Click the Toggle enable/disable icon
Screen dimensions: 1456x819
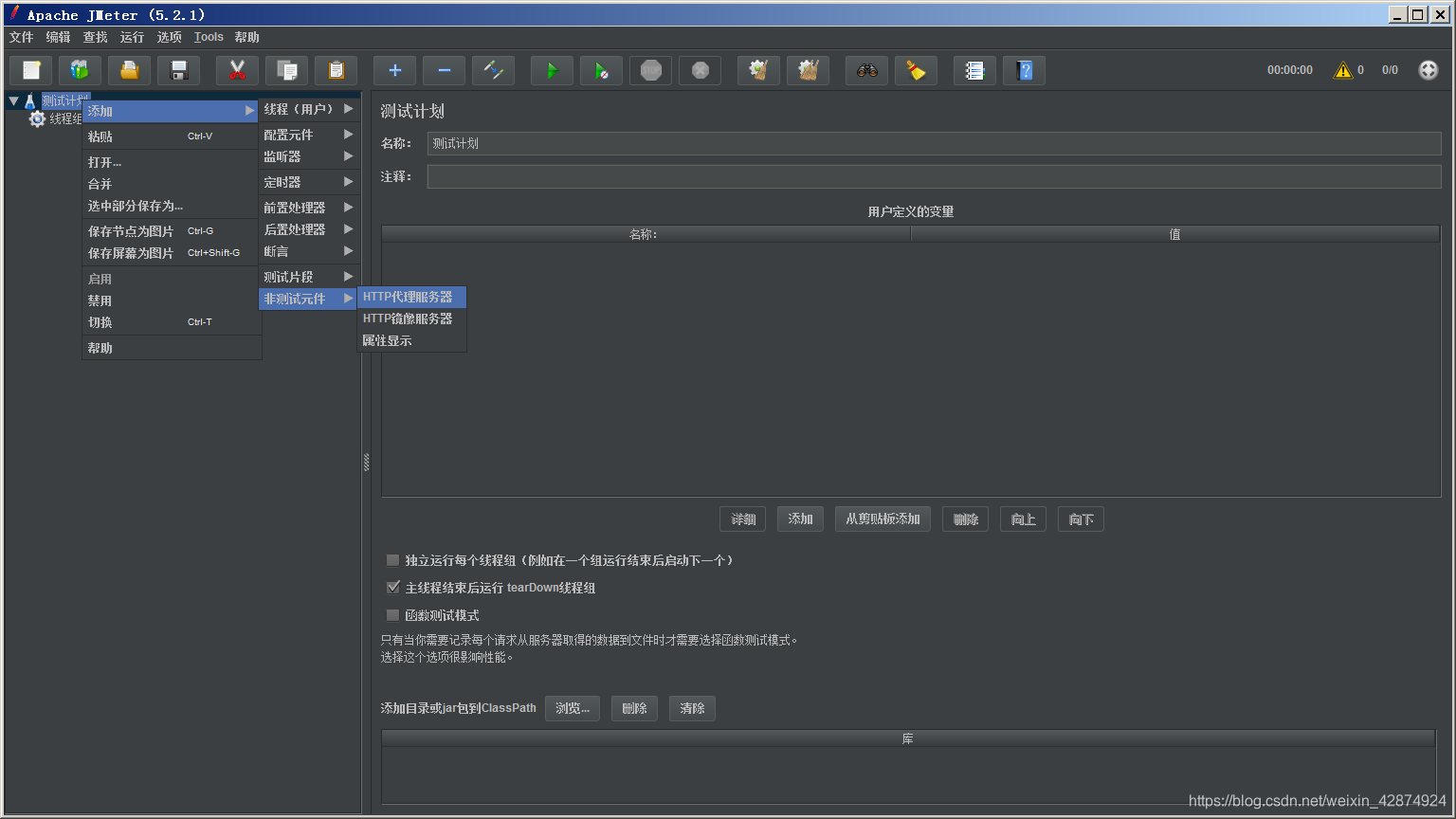493,70
